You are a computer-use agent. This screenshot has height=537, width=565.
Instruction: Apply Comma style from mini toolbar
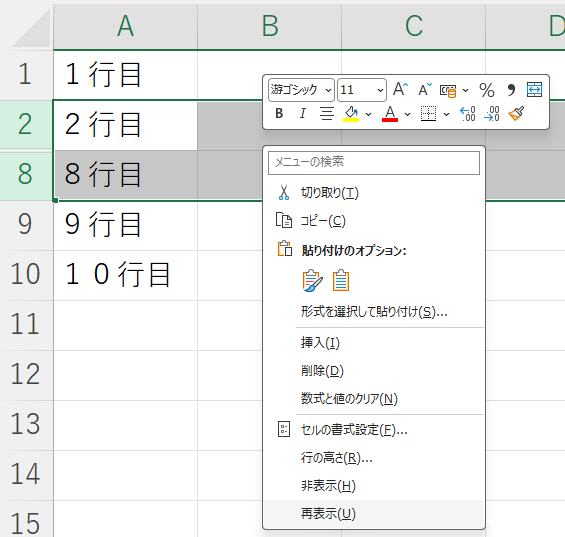(x=511, y=90)
